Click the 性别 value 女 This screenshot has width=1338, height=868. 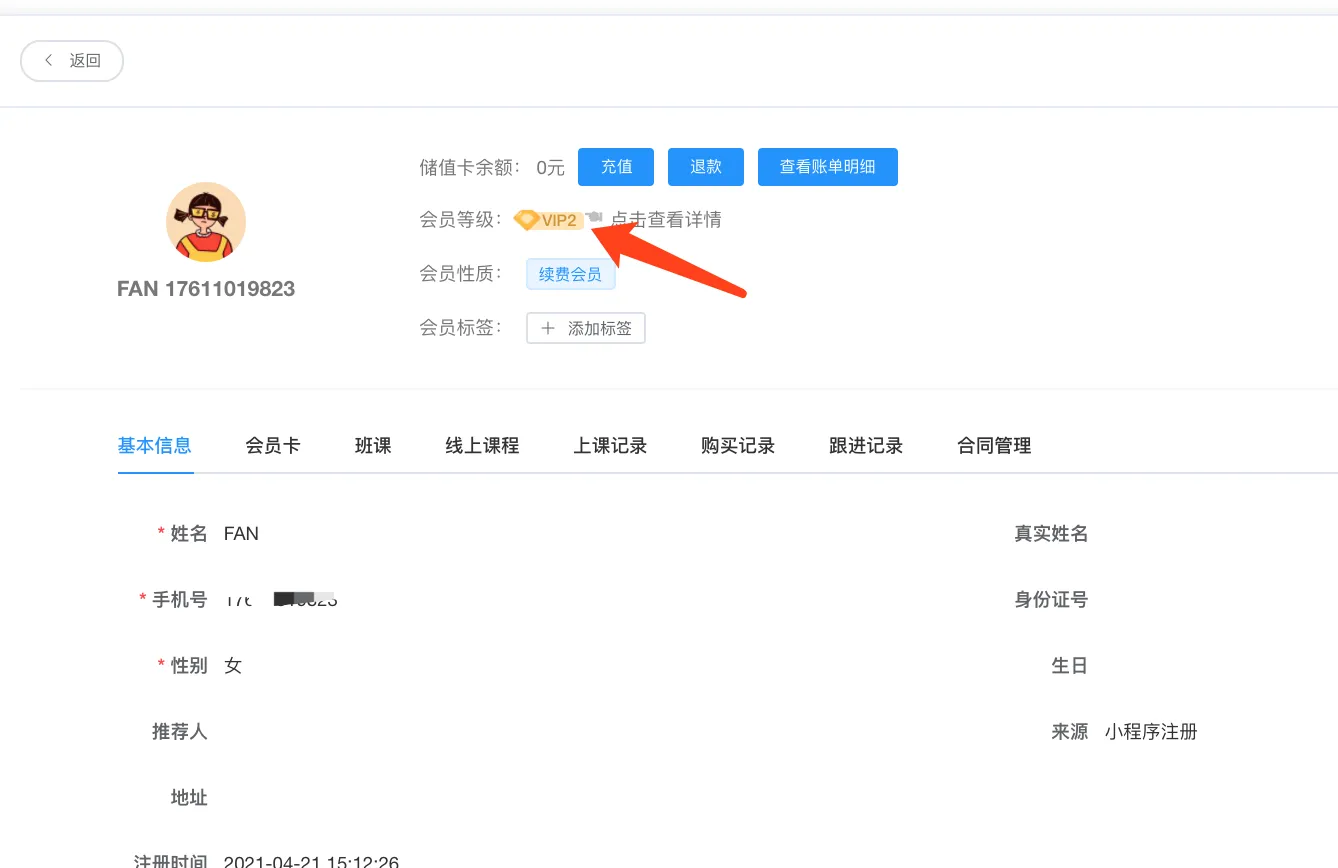233,666
